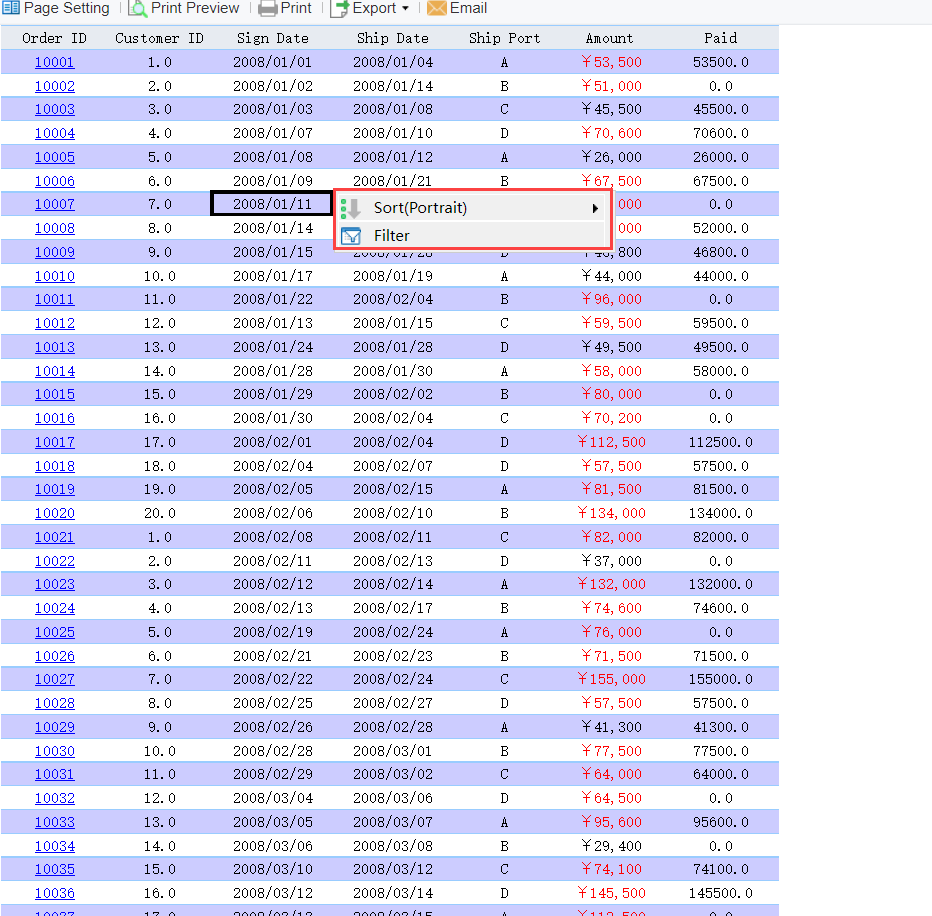Select ship date 2008/01/04 cell
The height and width of the screenshot is (916, 932).
point(393,62)
